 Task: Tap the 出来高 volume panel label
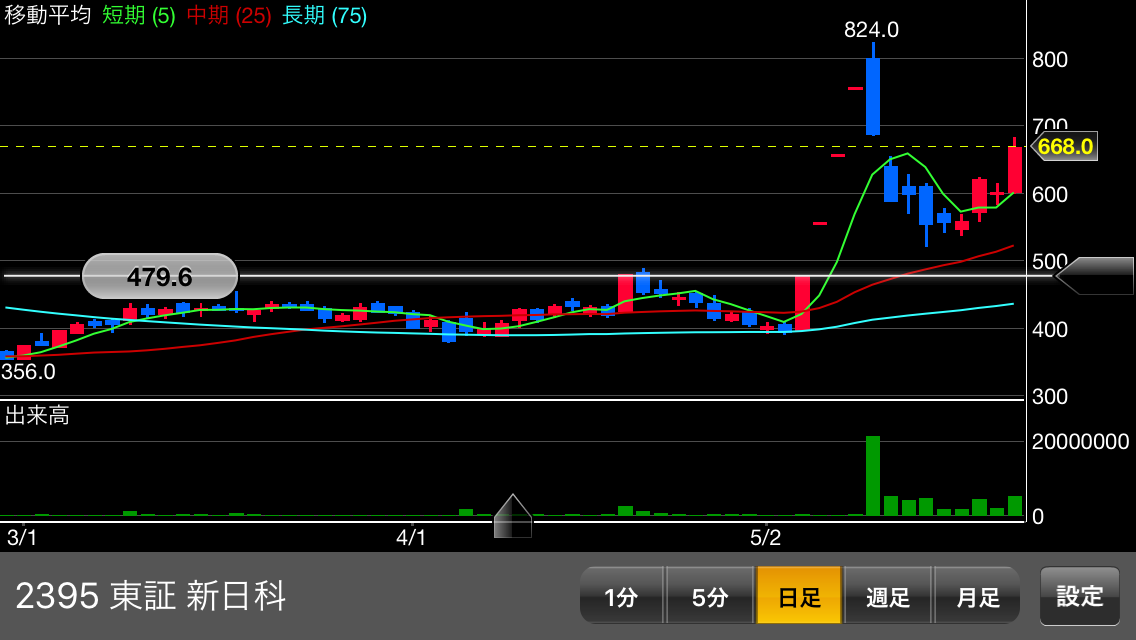pyautogui.click(x=37, y=415)
